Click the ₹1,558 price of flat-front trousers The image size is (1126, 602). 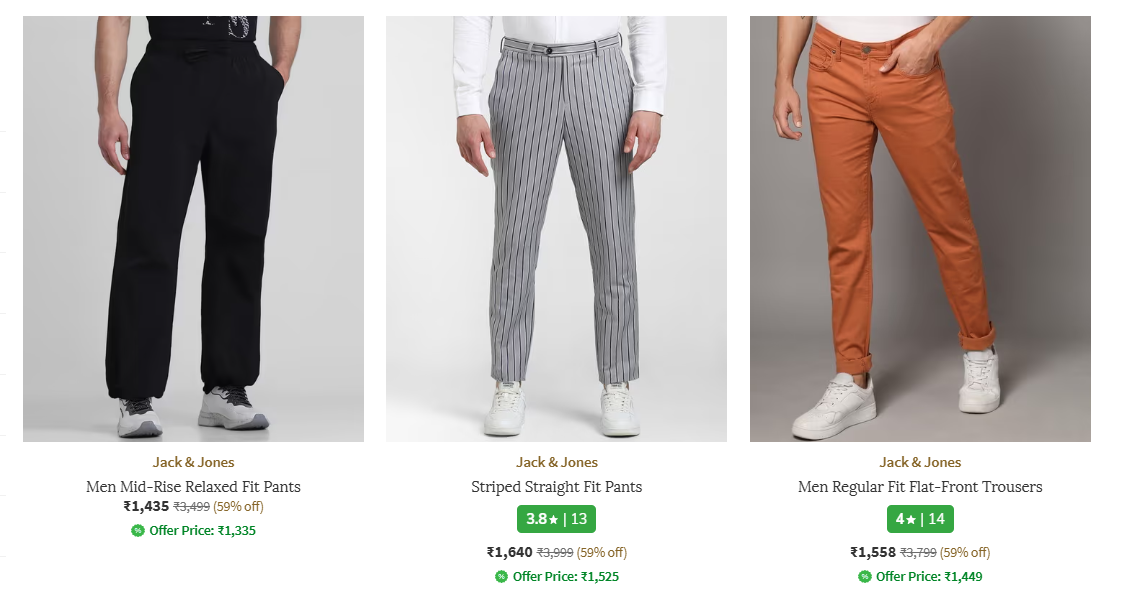coord(873,552)
